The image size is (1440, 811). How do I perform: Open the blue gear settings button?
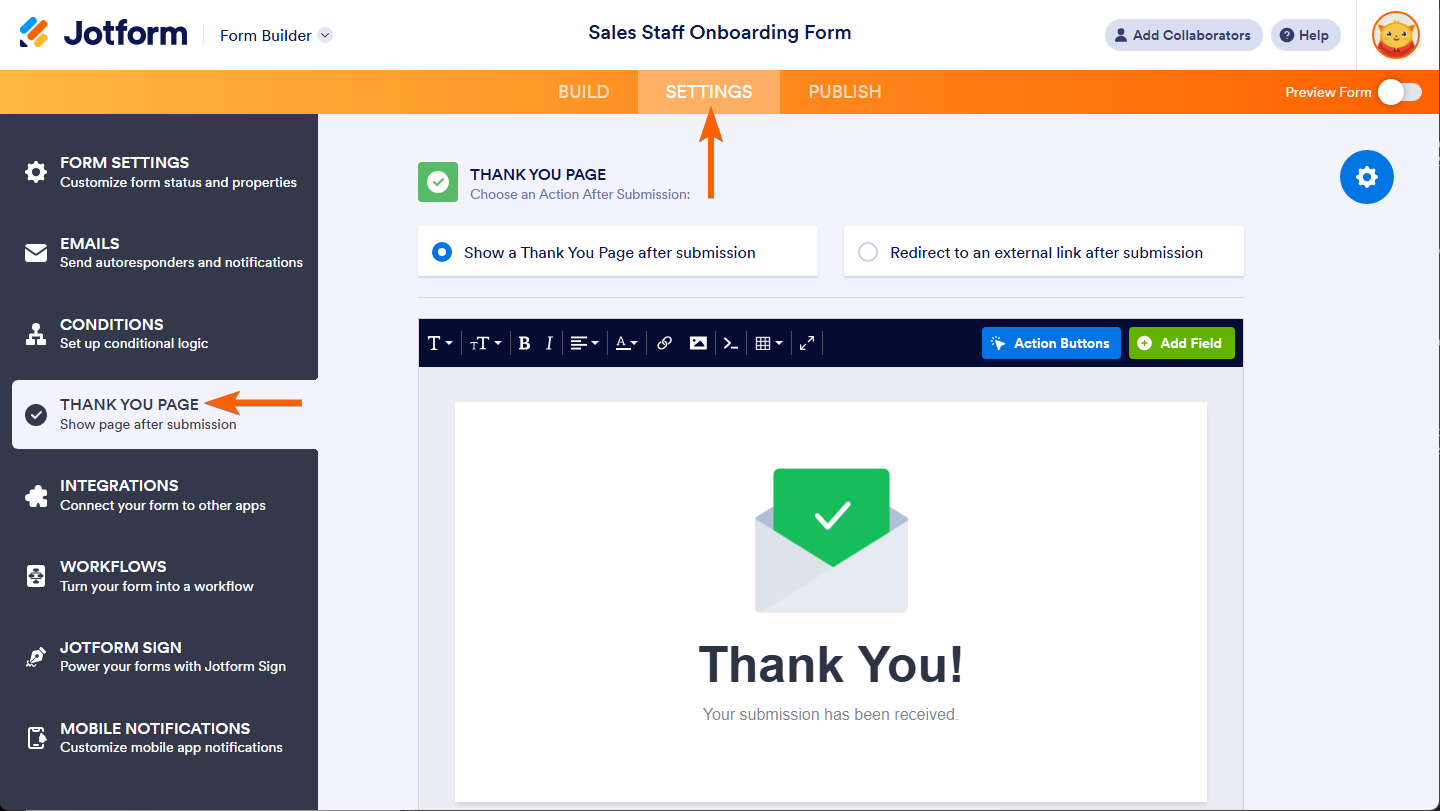point(1366,177)
